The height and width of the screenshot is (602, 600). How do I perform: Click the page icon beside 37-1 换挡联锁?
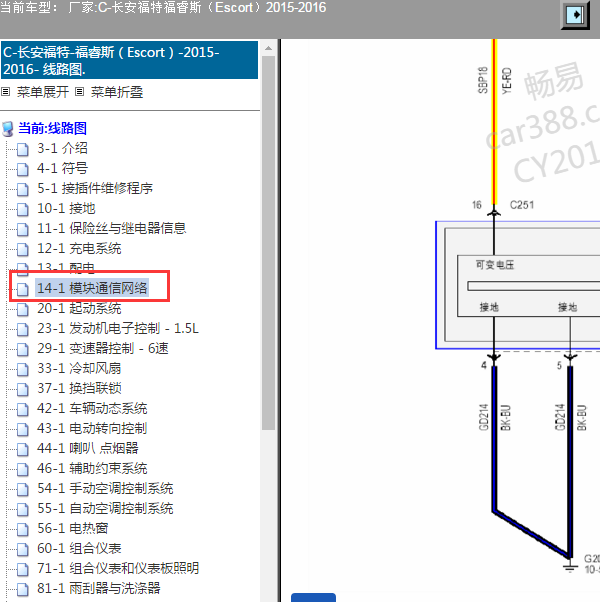tap(23, 389)
